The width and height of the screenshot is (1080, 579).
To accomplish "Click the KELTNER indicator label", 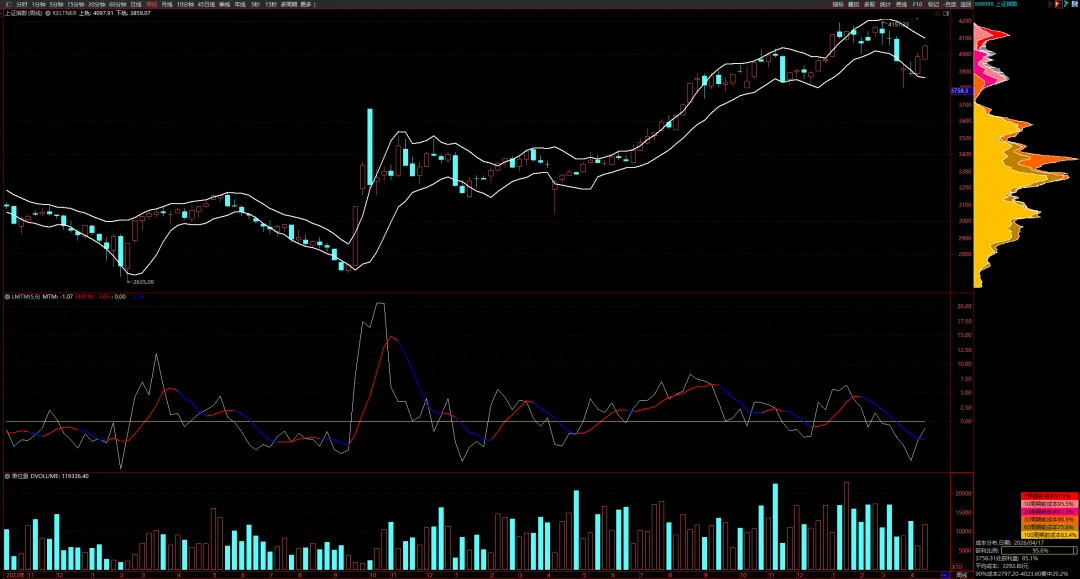I will coord(64,13).
